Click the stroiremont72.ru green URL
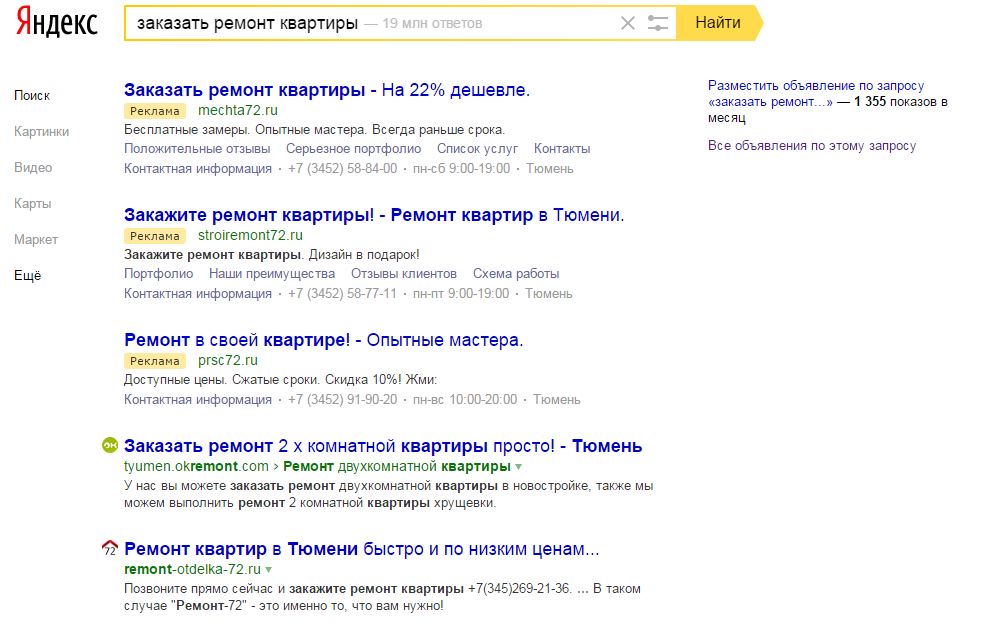 (x=250, y=236)
